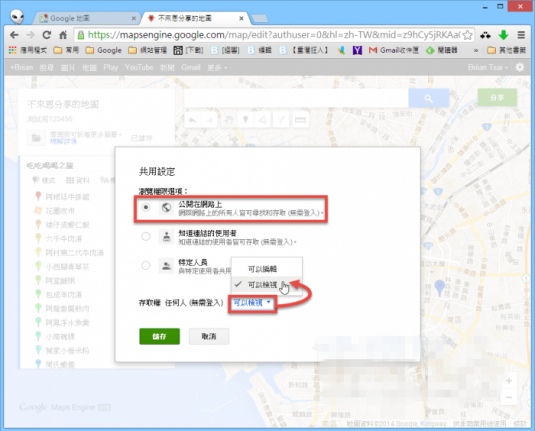Switch to 不來恩分享的地圖 tab

[x=196, y=18]
